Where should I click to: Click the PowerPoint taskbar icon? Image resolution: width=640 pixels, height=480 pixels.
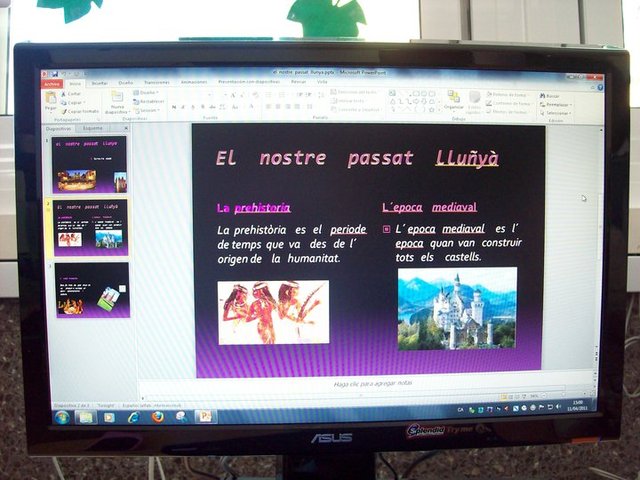205,416
